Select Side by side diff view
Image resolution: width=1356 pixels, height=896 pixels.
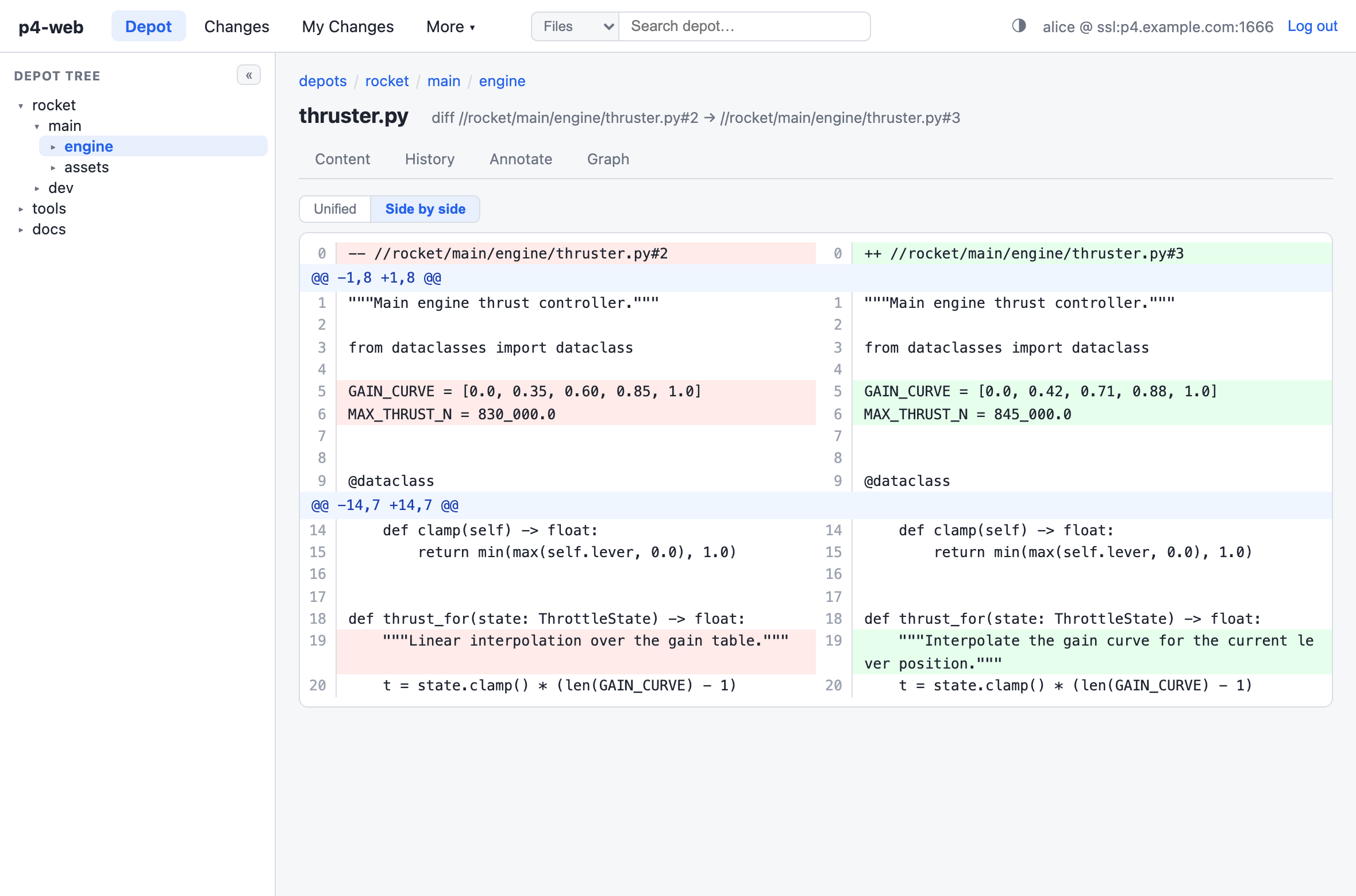coord(425,209)
